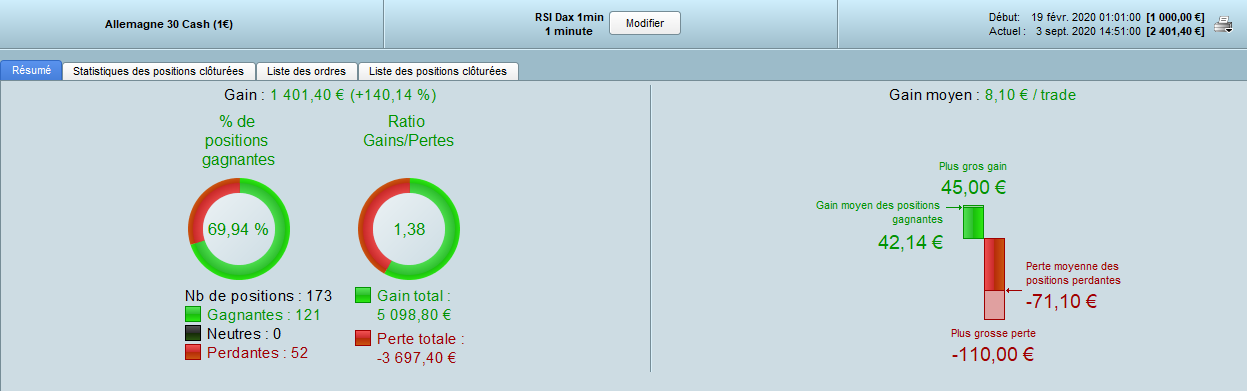
Task: Open Liste des positions clôturées tab
Action: [x=438, y=71]
